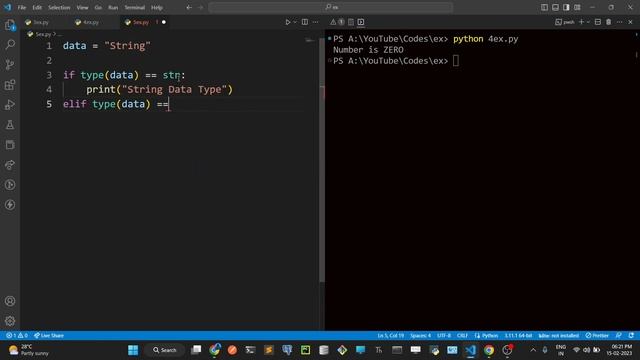Viewport: 640px width, 360px height.
Task: Open the Testing flask view
Action: tap(10, 125)
